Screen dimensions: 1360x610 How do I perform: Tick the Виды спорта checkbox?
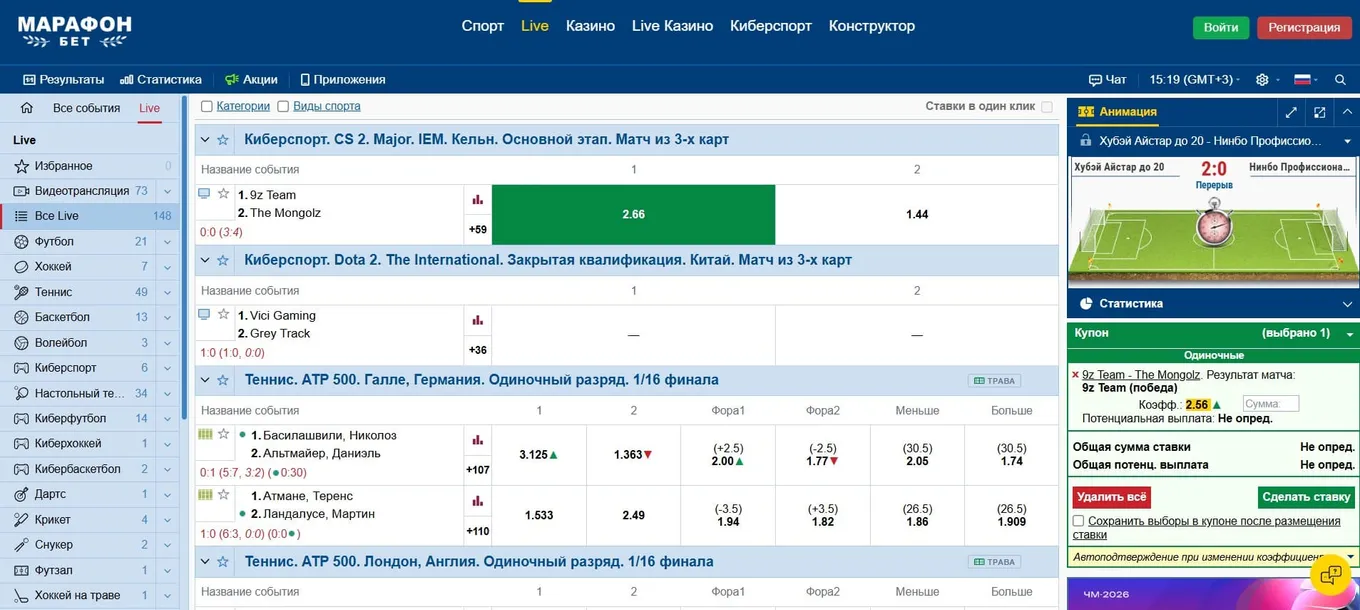[283, 106]
